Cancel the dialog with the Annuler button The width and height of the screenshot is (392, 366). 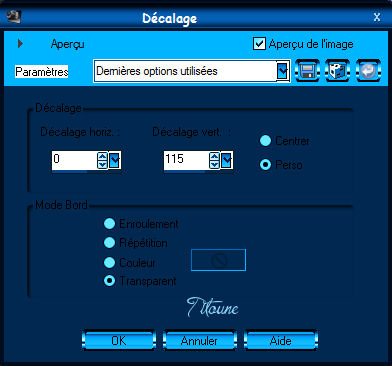click(199, 340)
